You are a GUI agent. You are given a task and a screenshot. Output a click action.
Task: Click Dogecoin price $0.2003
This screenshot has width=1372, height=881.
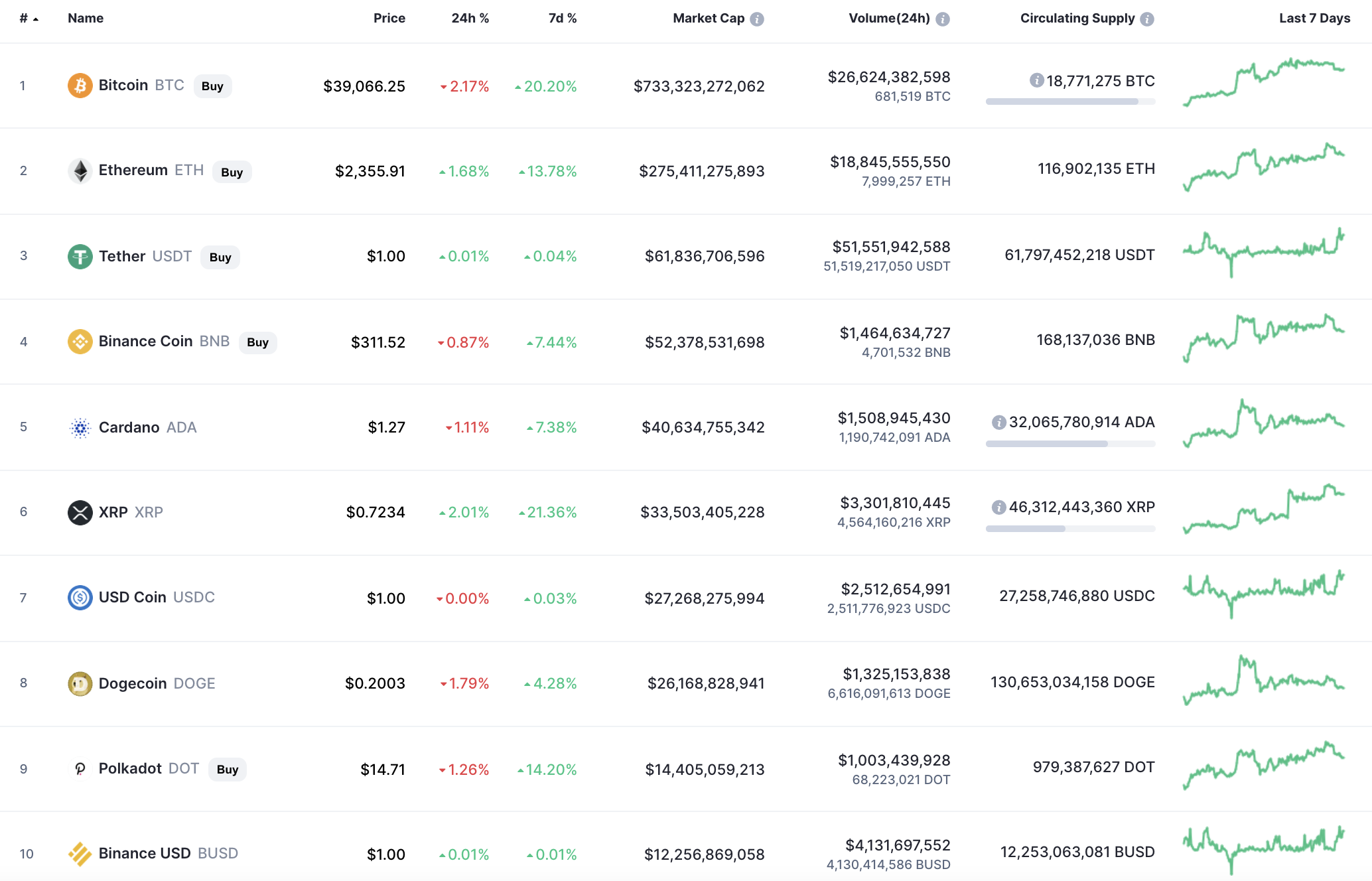[x=375, y=683]
